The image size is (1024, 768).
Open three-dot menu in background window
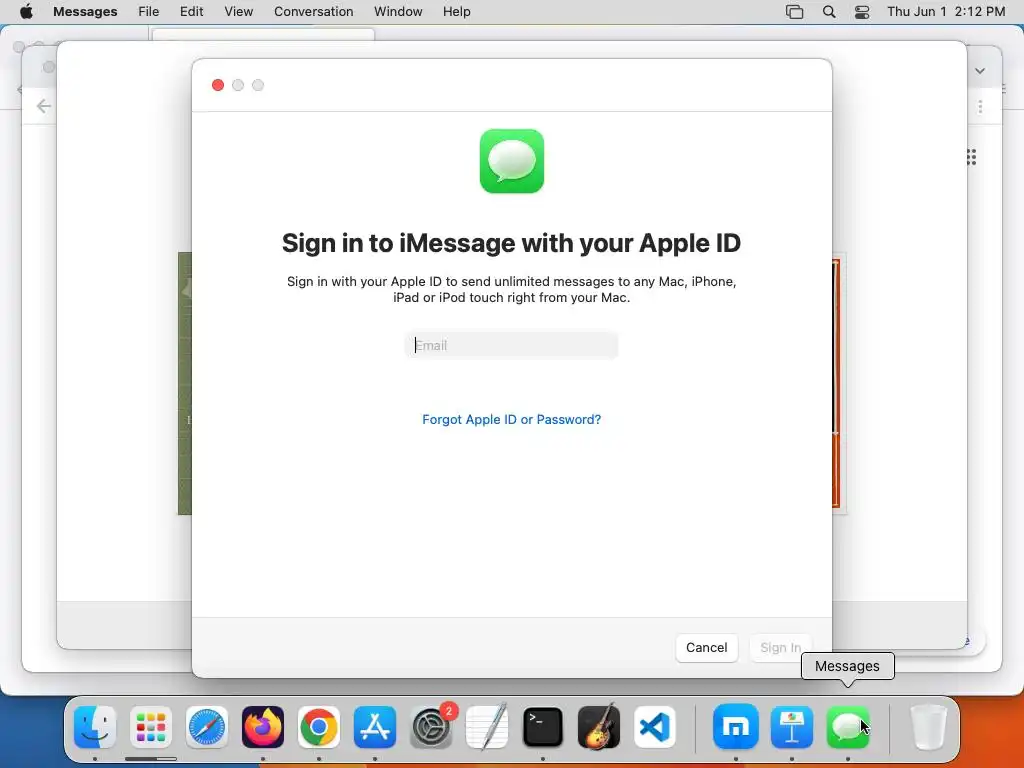[x=980, y=106]
